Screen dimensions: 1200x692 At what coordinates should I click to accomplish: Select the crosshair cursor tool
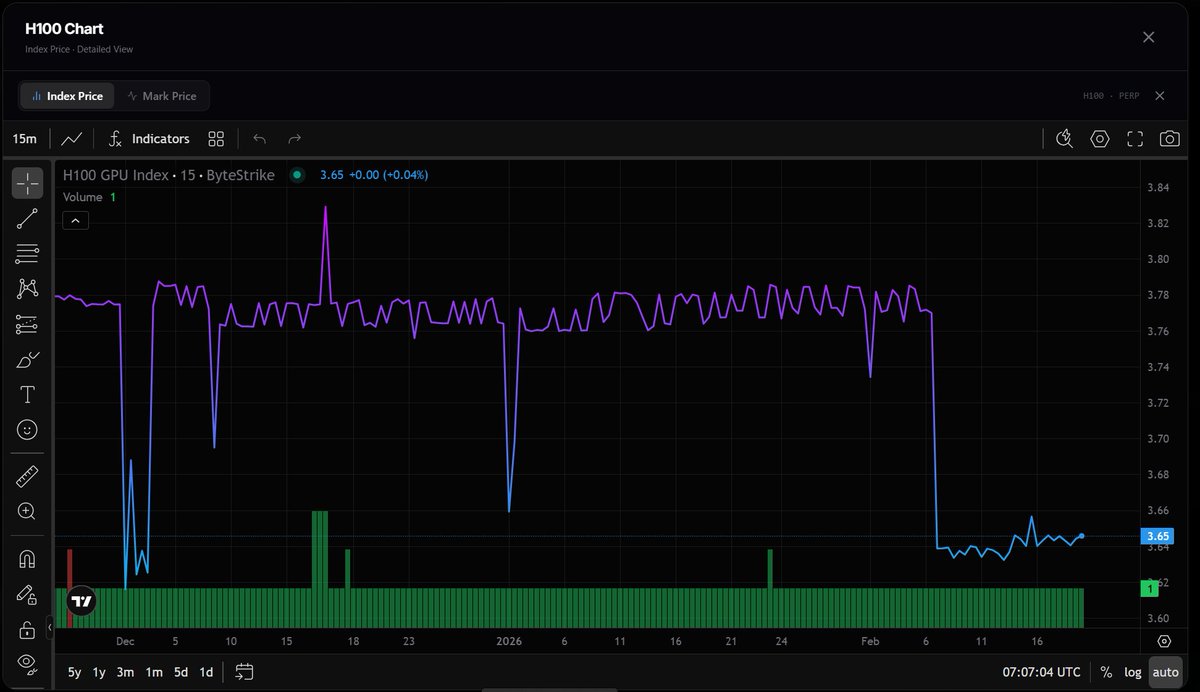[x=27, y=183]
